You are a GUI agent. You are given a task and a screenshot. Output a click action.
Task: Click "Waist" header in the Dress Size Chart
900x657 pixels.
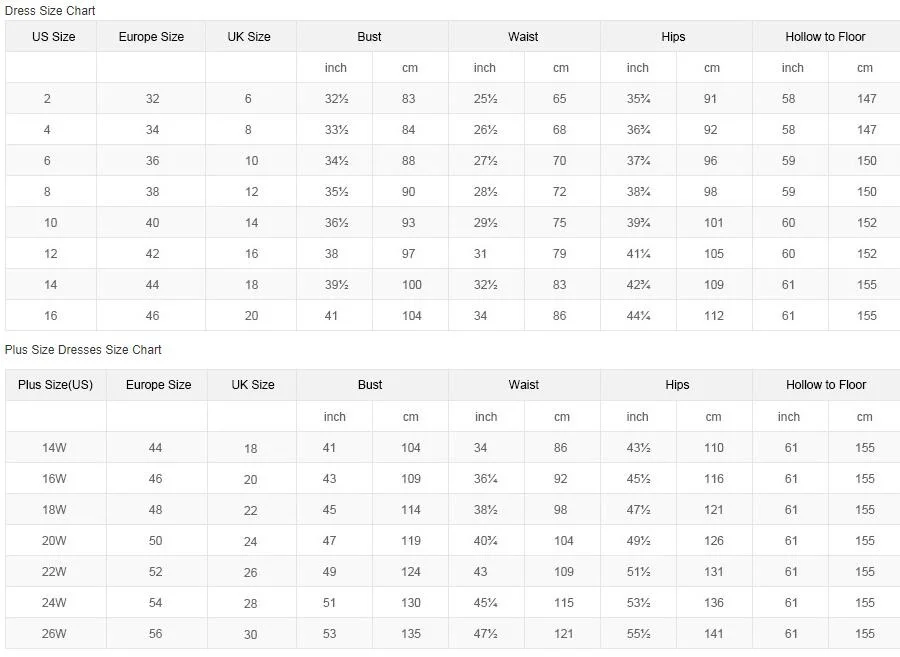click(x=523, y=37)
